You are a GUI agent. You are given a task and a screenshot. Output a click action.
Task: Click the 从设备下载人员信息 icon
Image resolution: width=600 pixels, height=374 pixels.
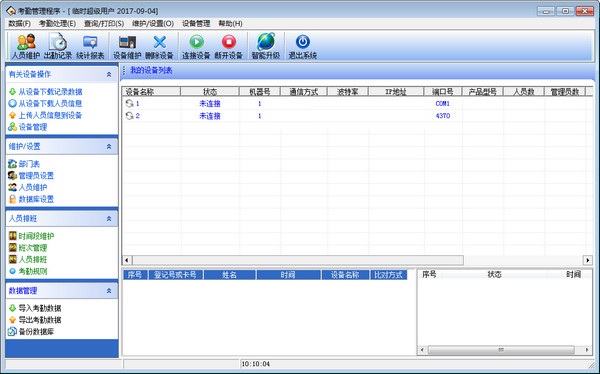[x=12, y=103]
